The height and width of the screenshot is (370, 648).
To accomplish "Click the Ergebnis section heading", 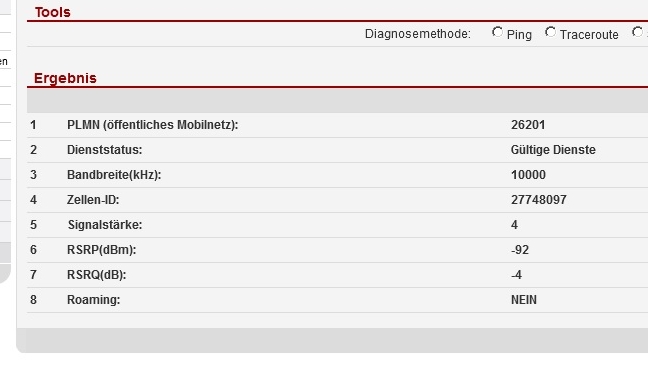I will tap(65, 78).
